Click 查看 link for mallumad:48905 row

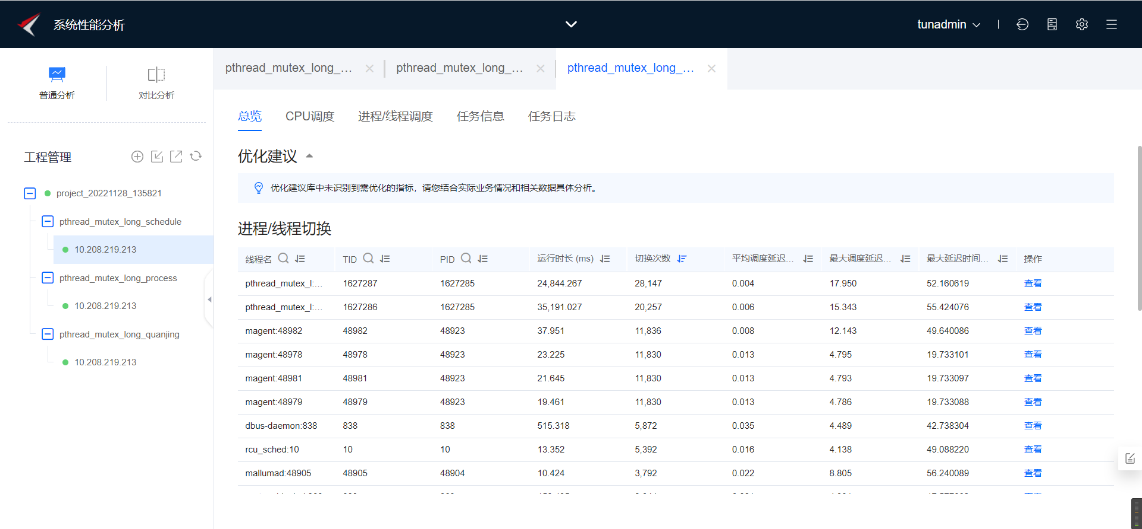[x=1033, y=473]
